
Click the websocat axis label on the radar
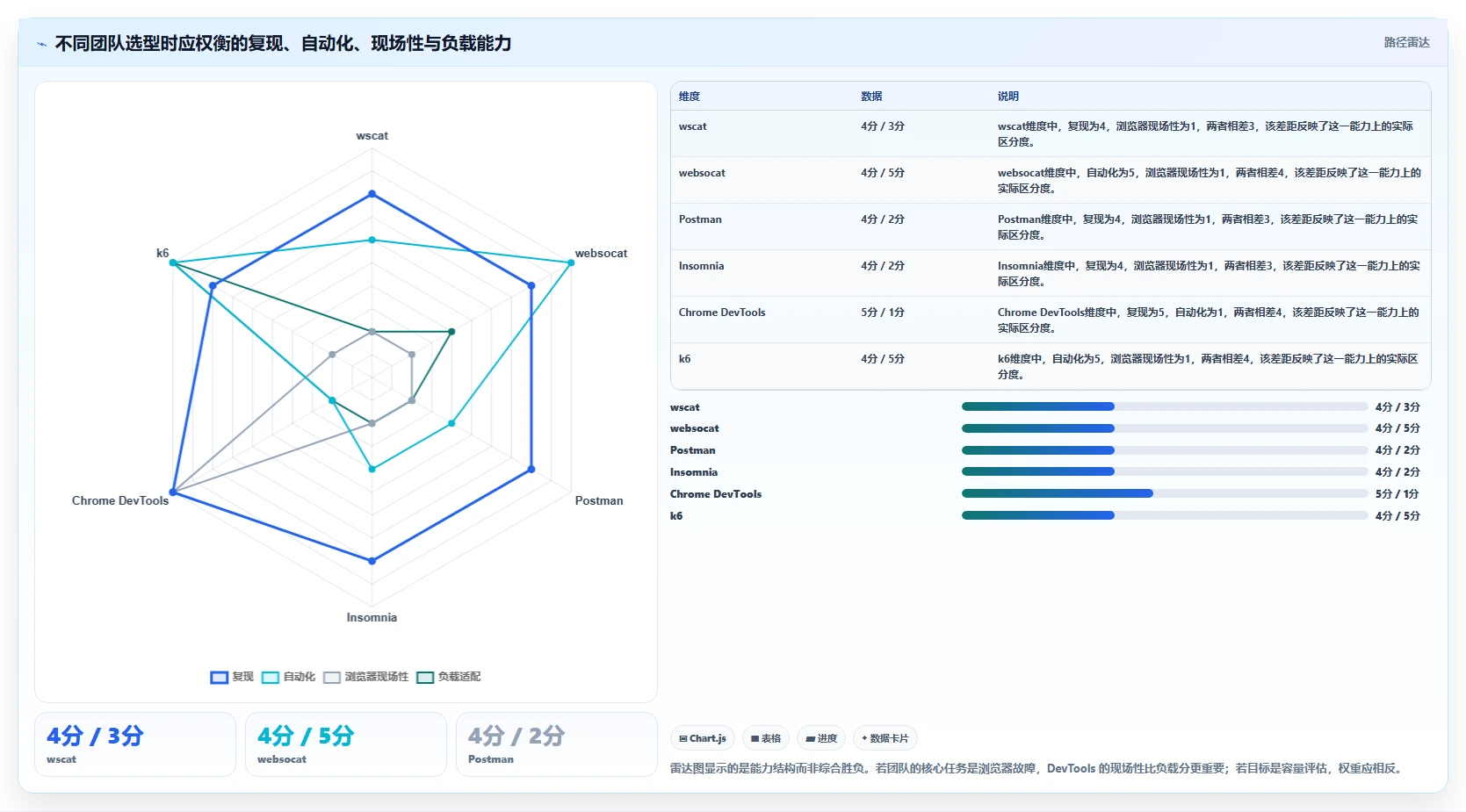[601, 254]
